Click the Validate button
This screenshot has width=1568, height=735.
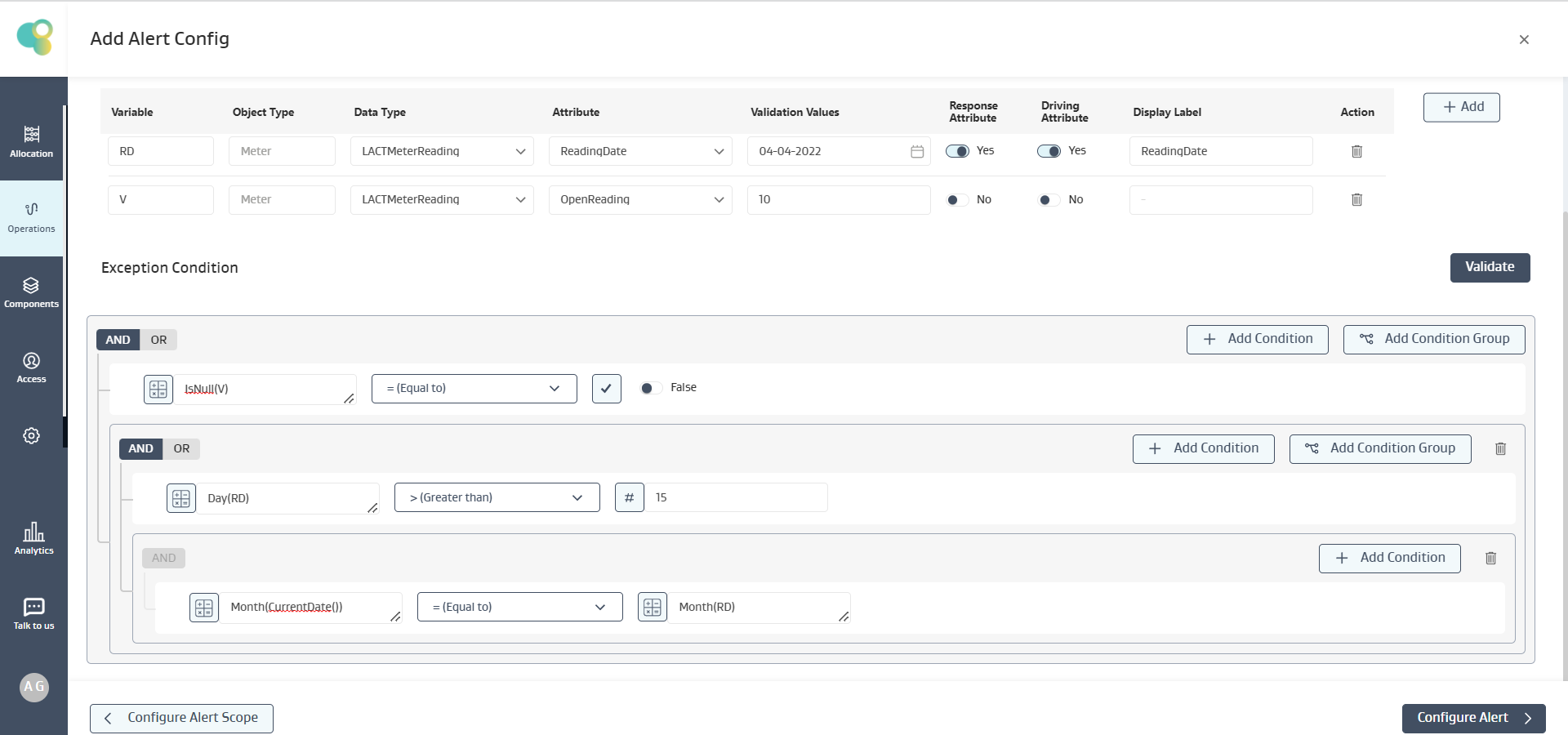1490,267
